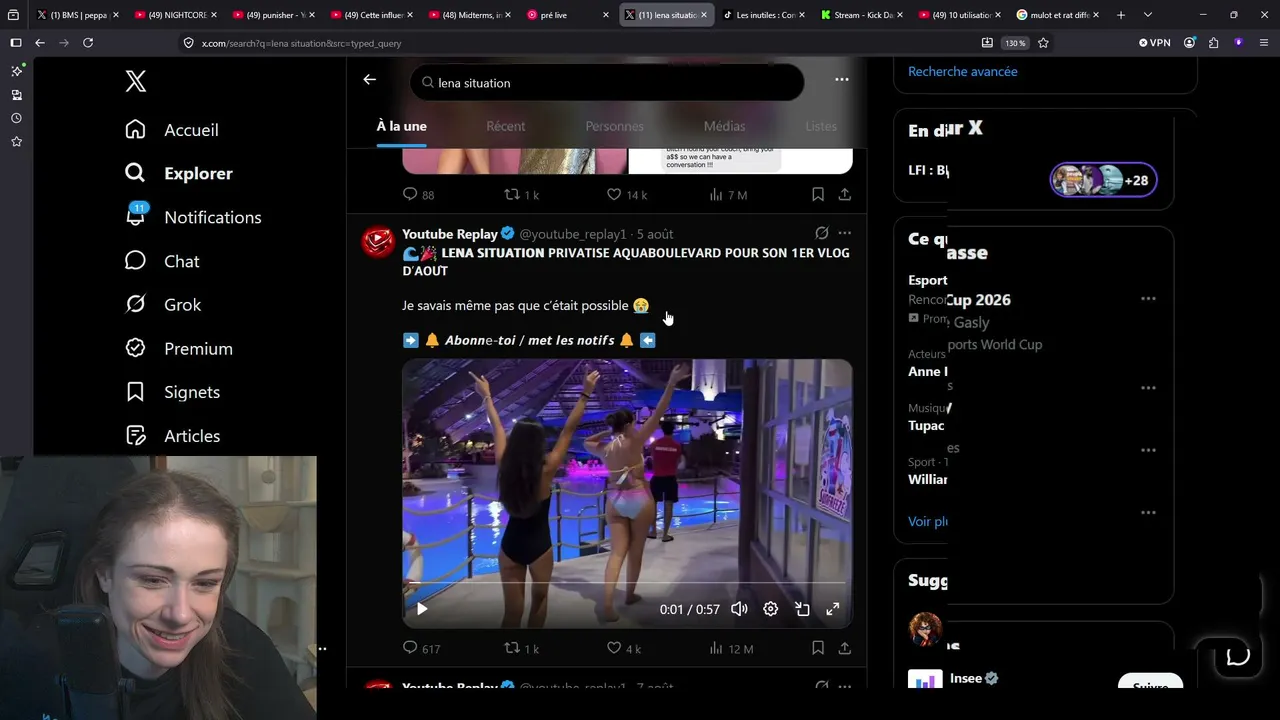Open the browser extensions puzzle icon

1214,43
